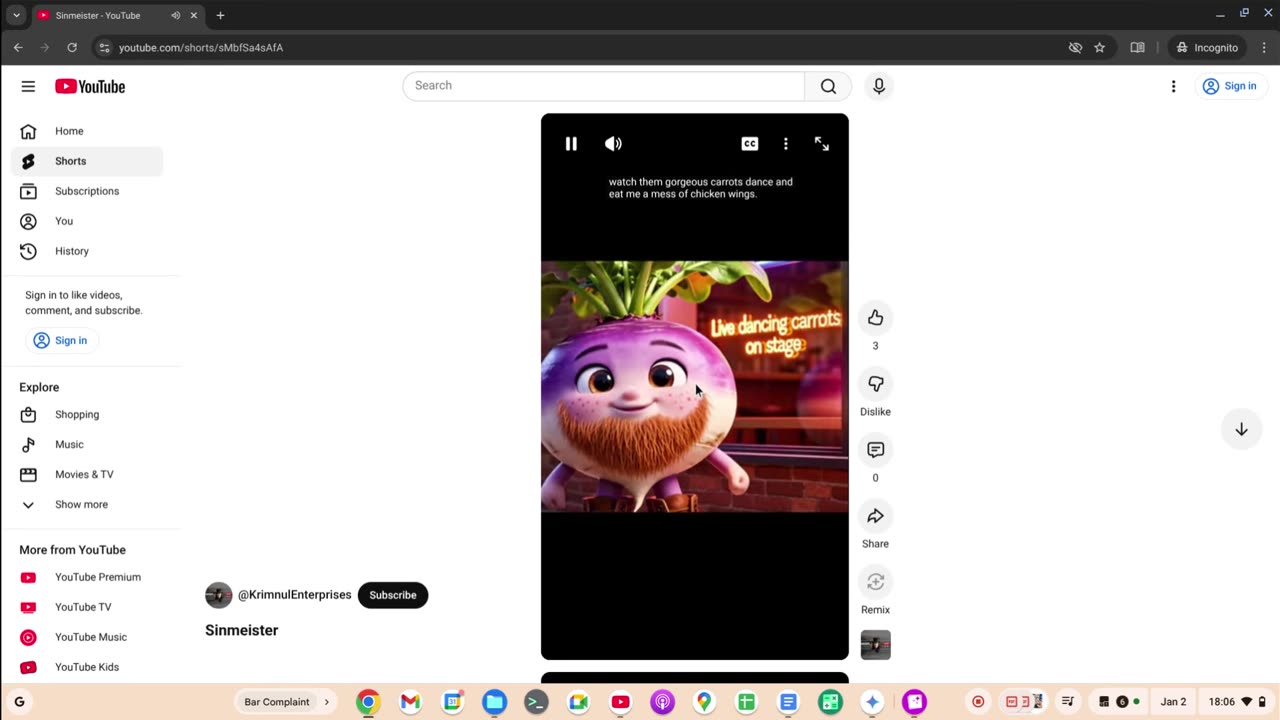Click the YouTube logo

pyautogui.click(x=90, y=87)
